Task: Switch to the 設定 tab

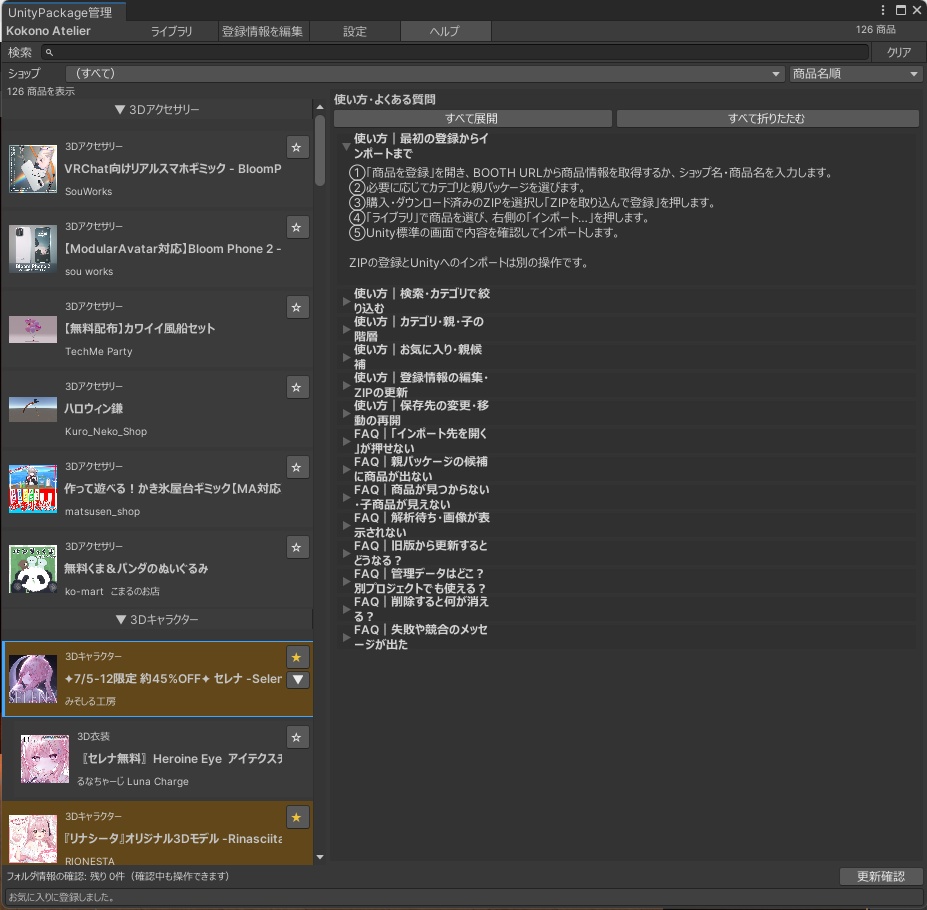Action: (x=355, y=31)
